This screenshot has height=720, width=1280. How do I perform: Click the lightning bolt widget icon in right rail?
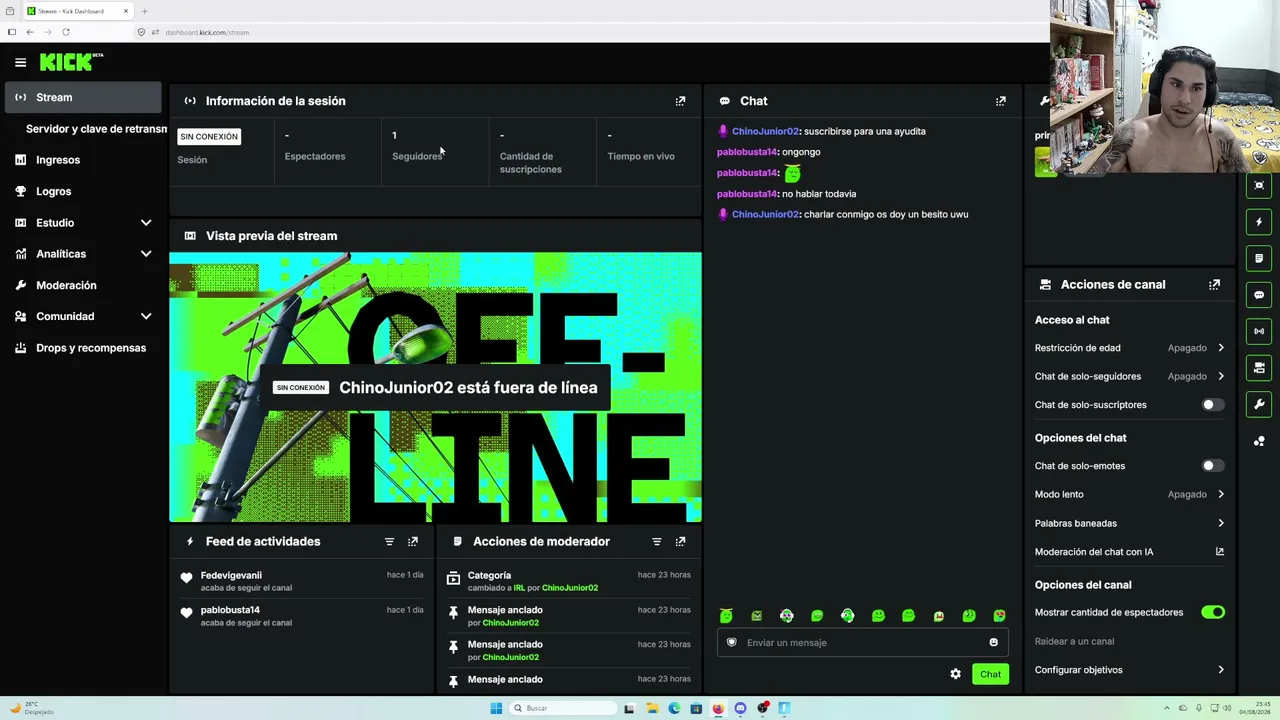(1259, 222)
